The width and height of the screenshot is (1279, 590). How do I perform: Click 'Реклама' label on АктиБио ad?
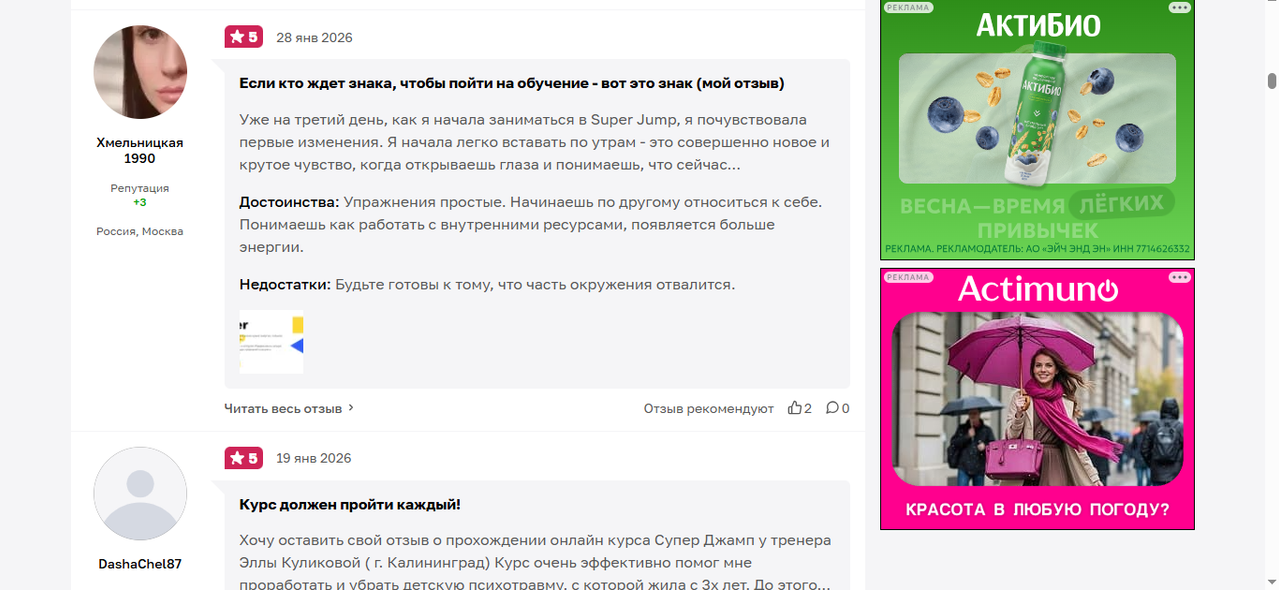click(908, 7)
